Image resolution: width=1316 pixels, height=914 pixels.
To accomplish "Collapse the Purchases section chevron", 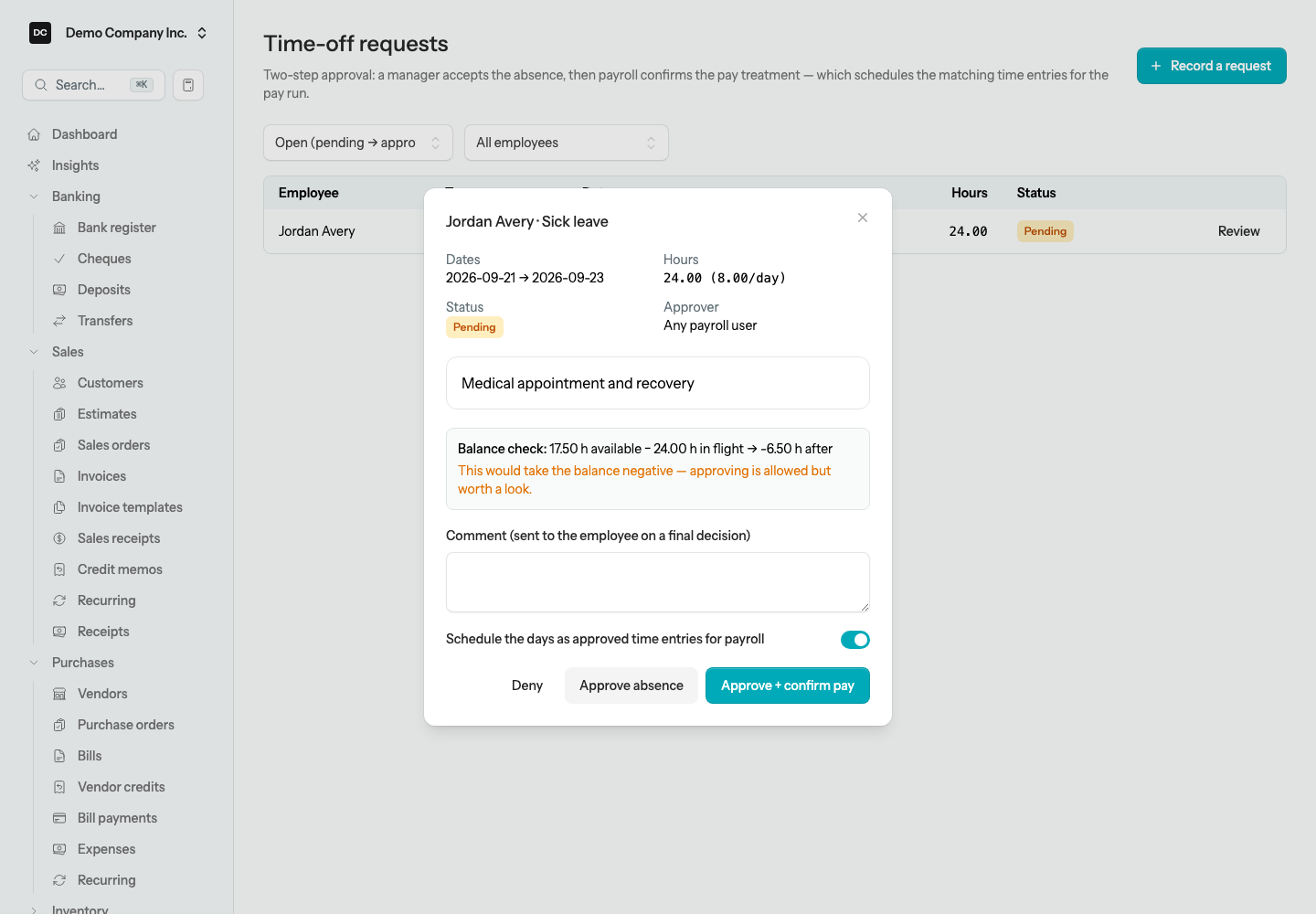I will 34,663.
